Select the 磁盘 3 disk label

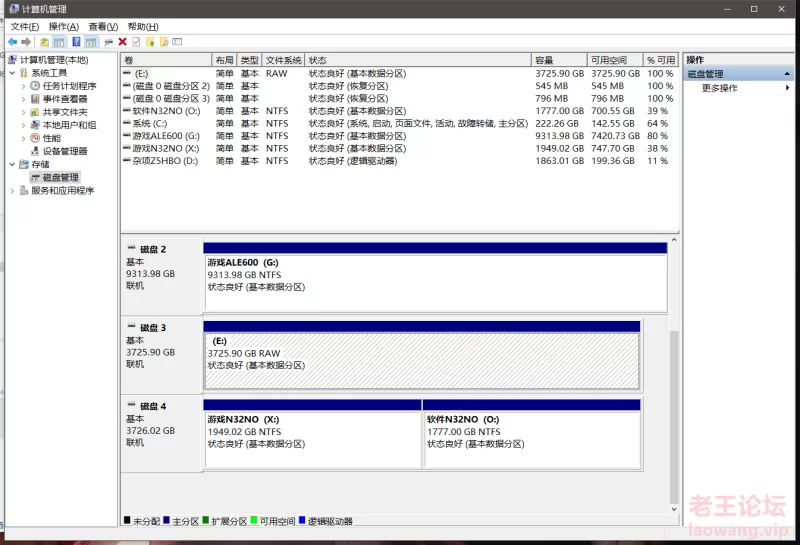pos(162,355)
